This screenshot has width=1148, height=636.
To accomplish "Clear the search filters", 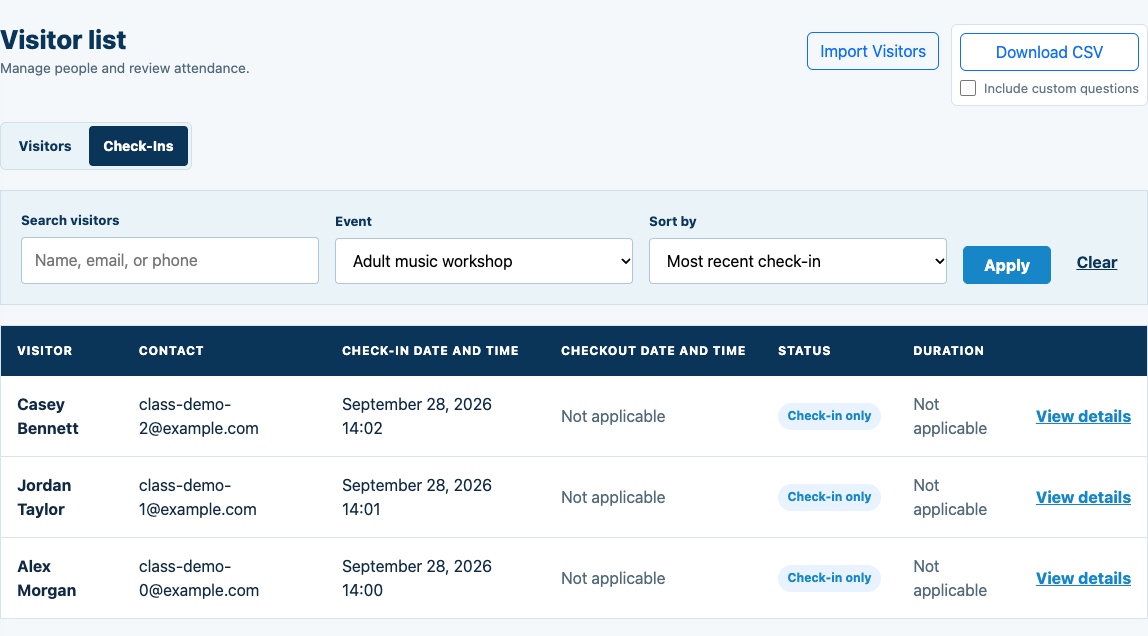I will pos(1097,263).
